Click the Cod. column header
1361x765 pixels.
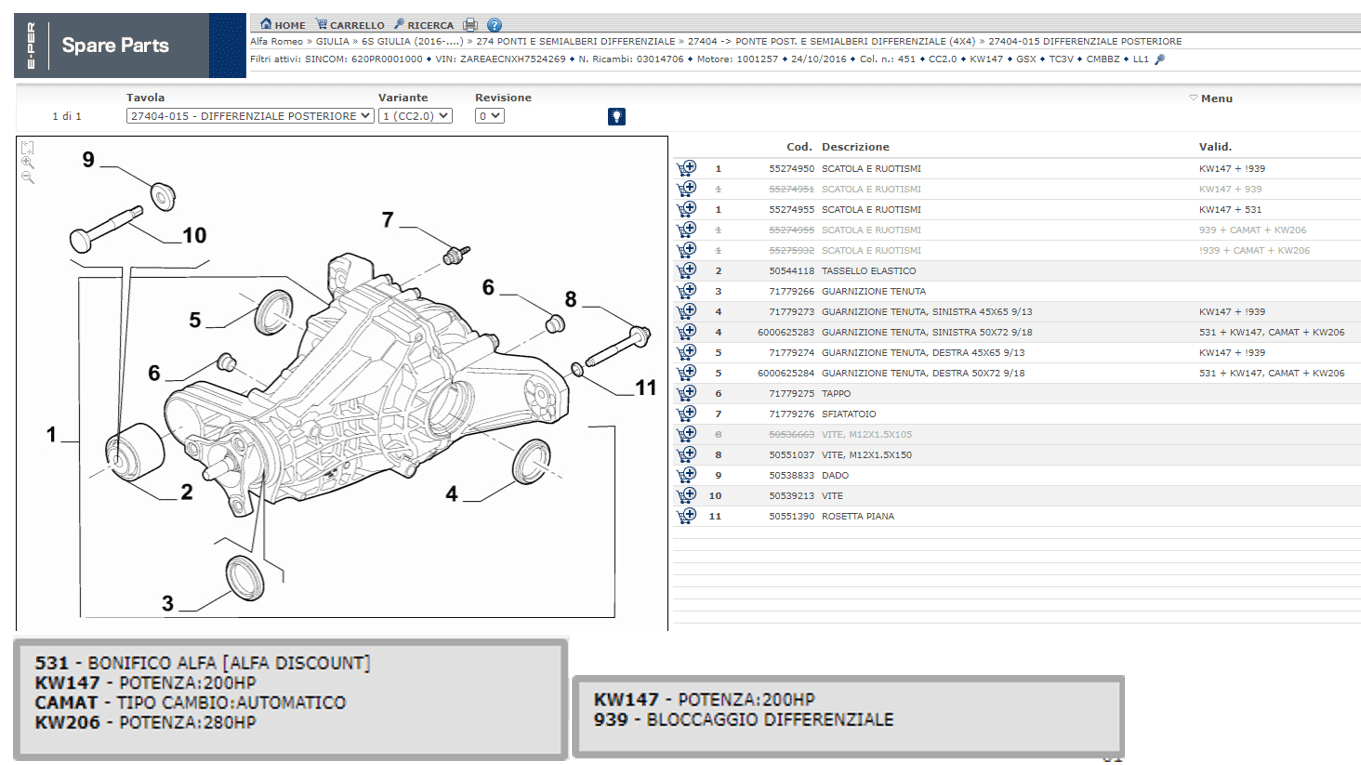[x=799, y=147]
